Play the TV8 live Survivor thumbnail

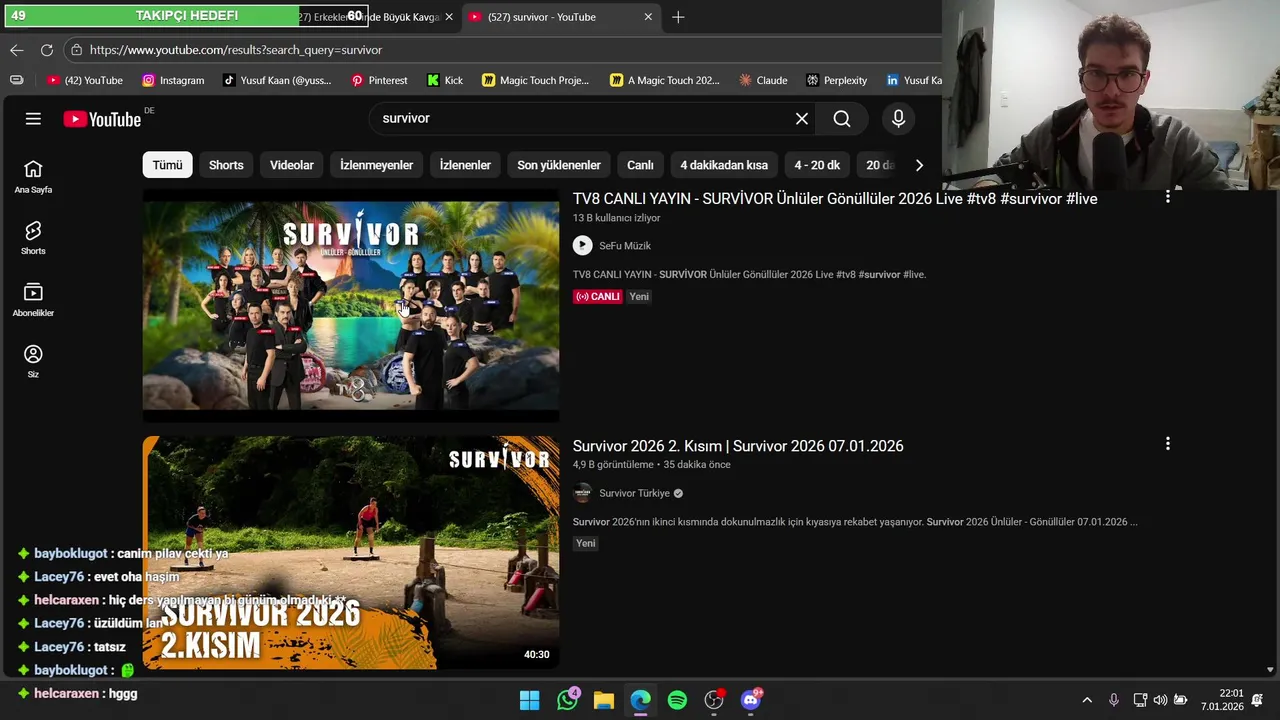(351, 306)
